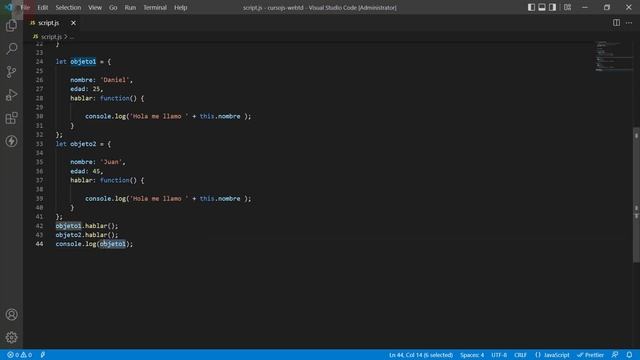Expand the breadcrumb ellipsis symbol
The image size is (640, 360).
(72, 37)
